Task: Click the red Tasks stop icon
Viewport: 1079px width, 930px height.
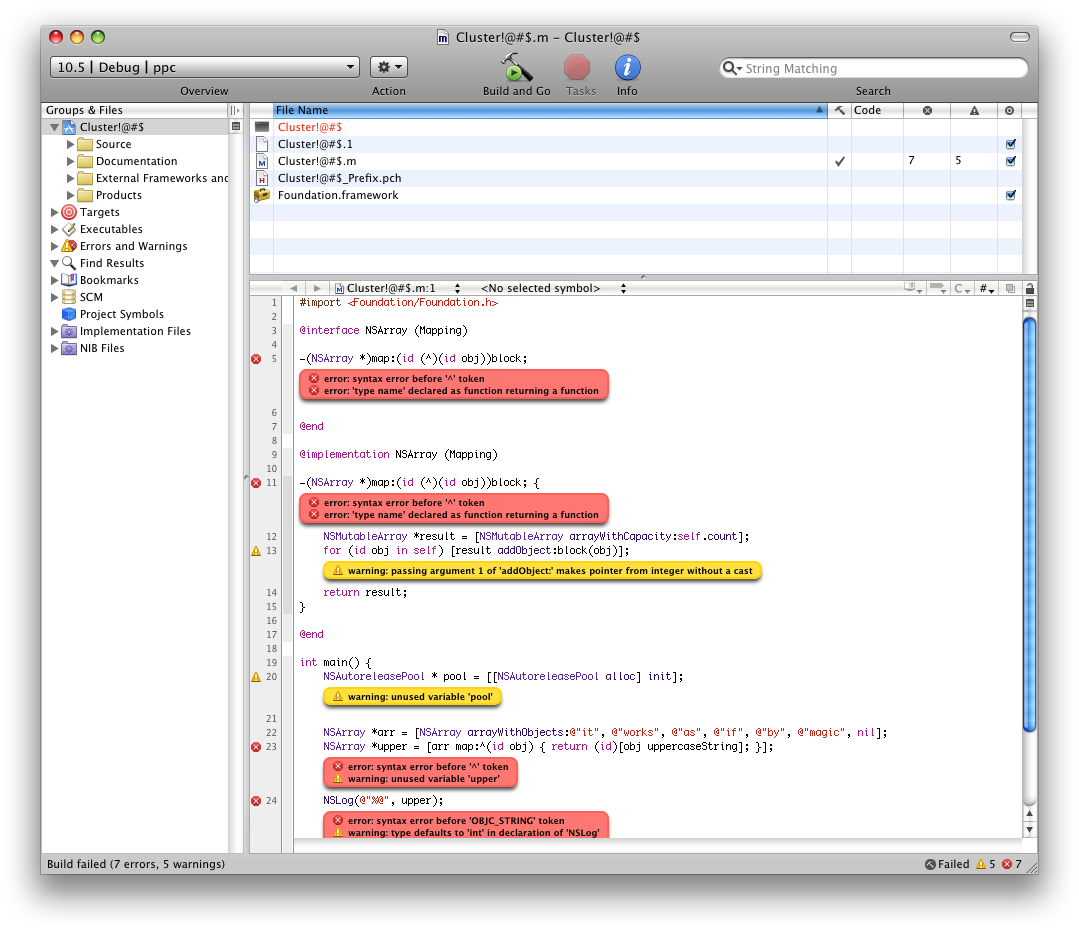Action: click(577, 67)
